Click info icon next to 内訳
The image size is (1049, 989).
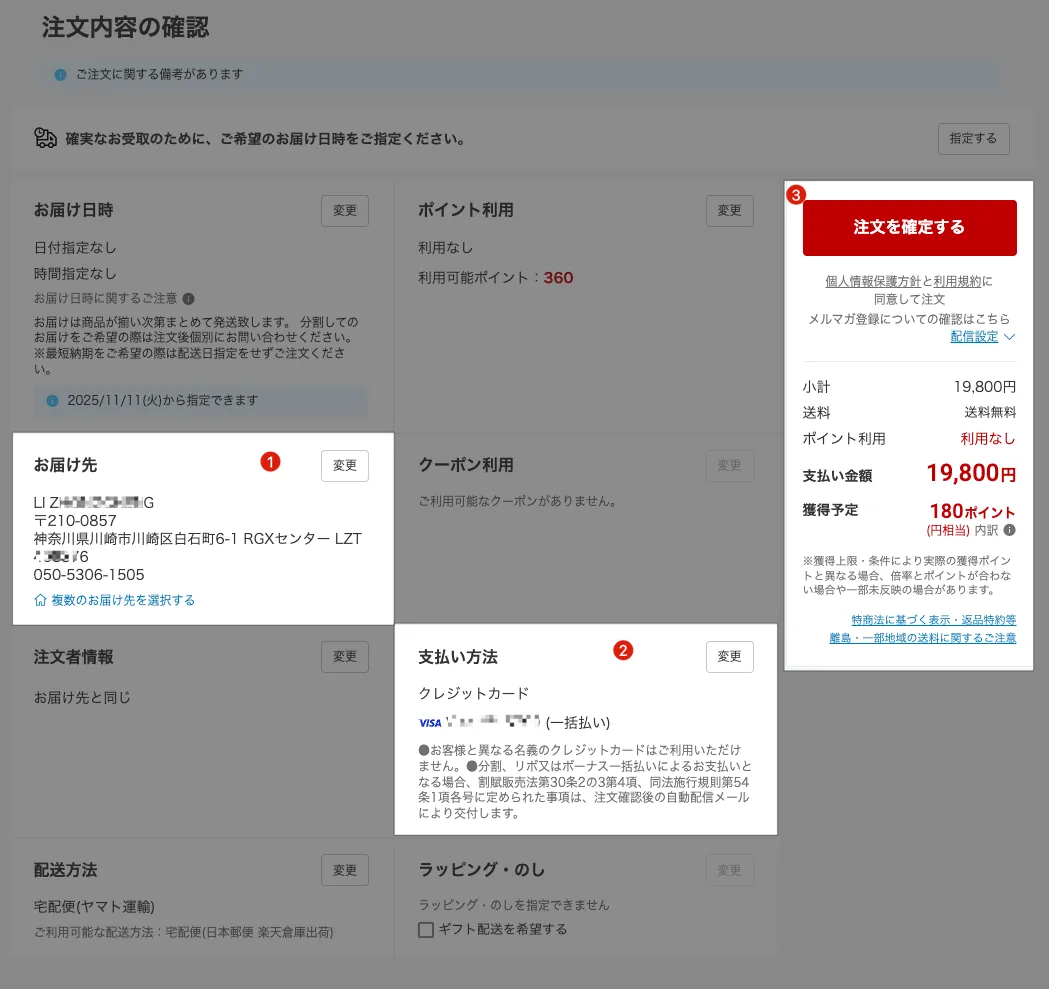point(1010,530)
